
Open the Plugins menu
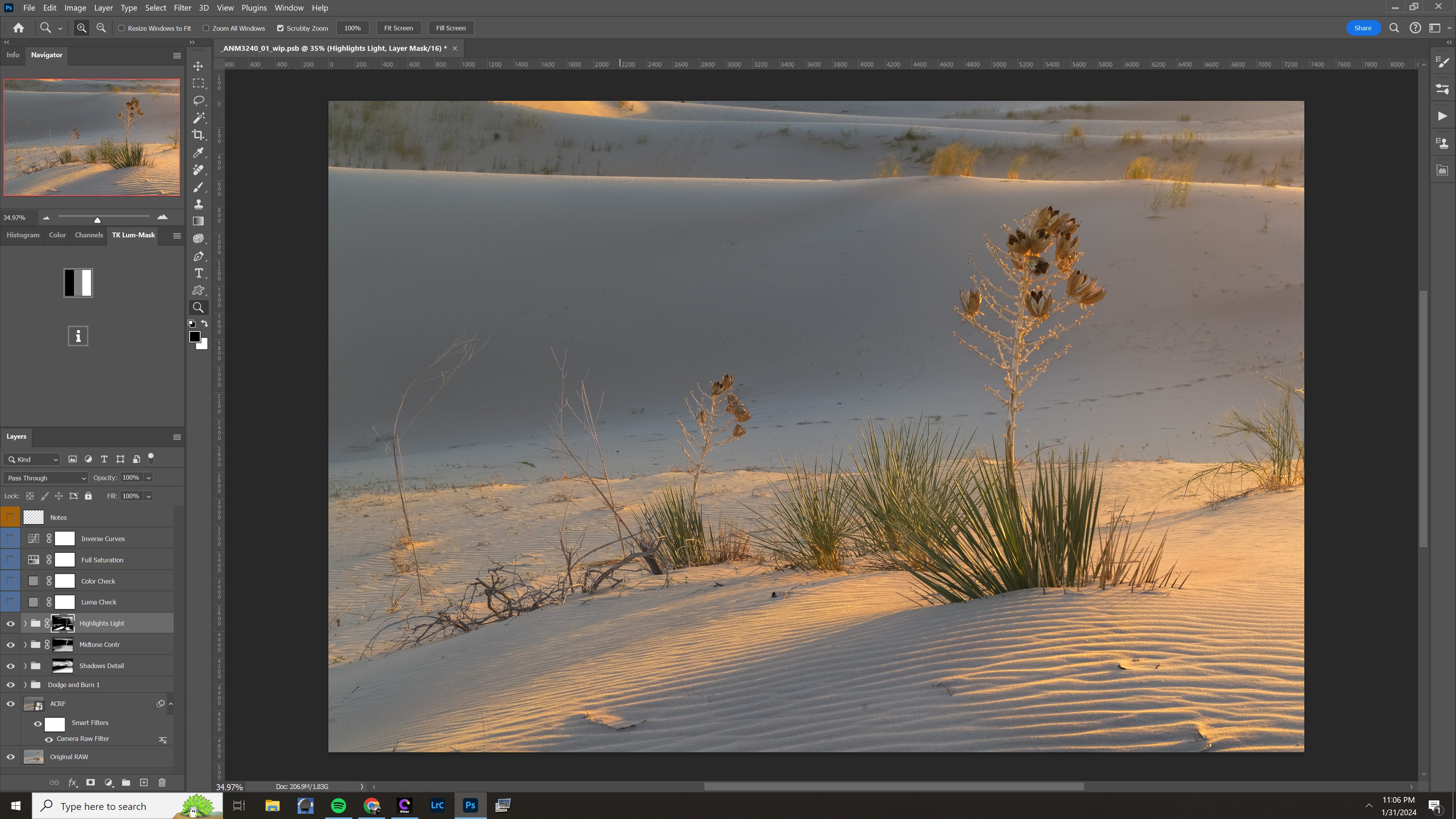(x=254, y=8)
